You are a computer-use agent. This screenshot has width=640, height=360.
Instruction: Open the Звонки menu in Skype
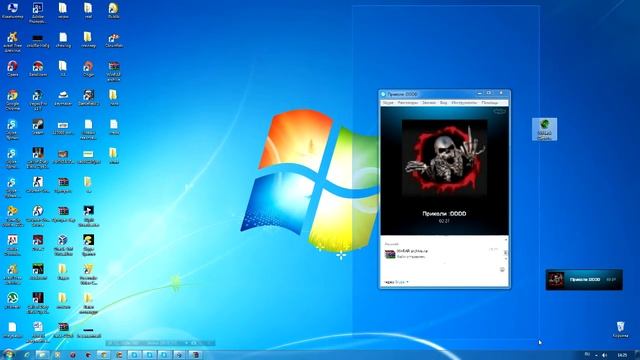pyautogui.click(x=429, y=103)
